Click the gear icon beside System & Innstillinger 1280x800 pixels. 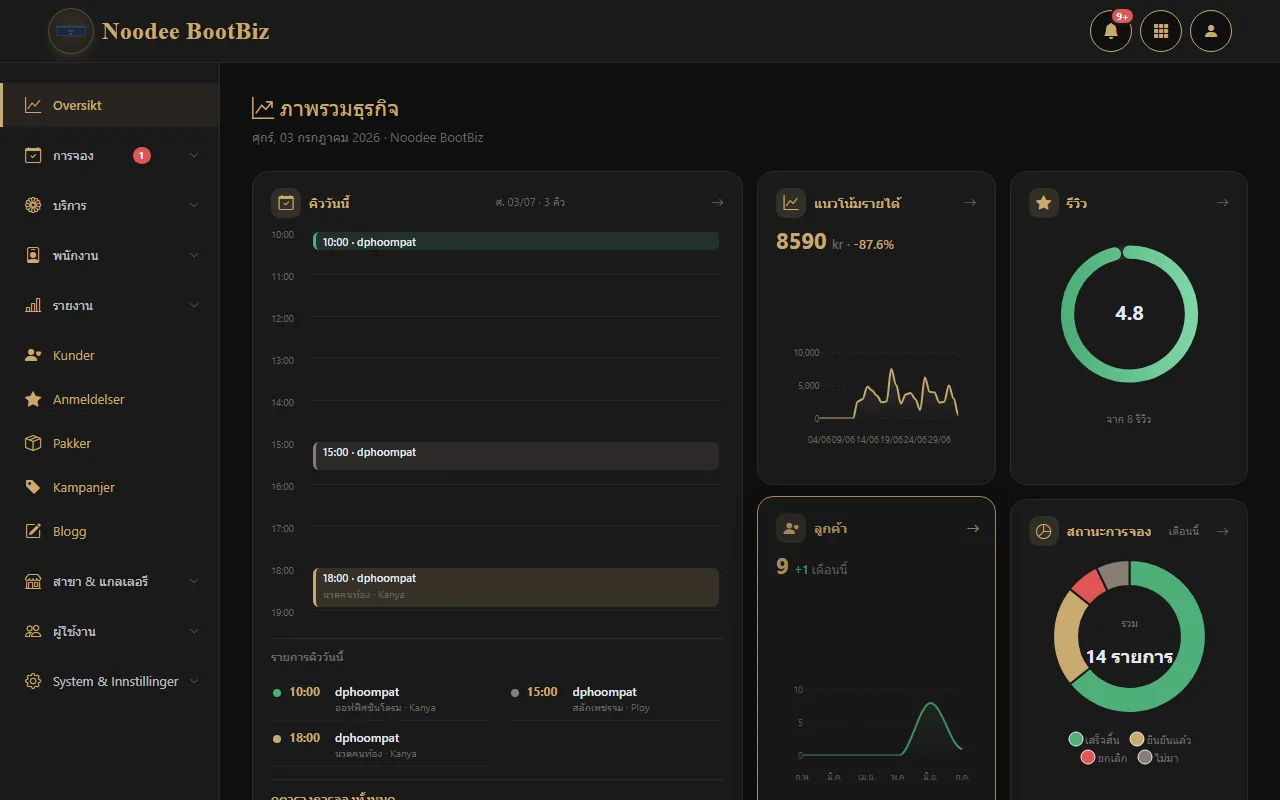coord(33,681)
